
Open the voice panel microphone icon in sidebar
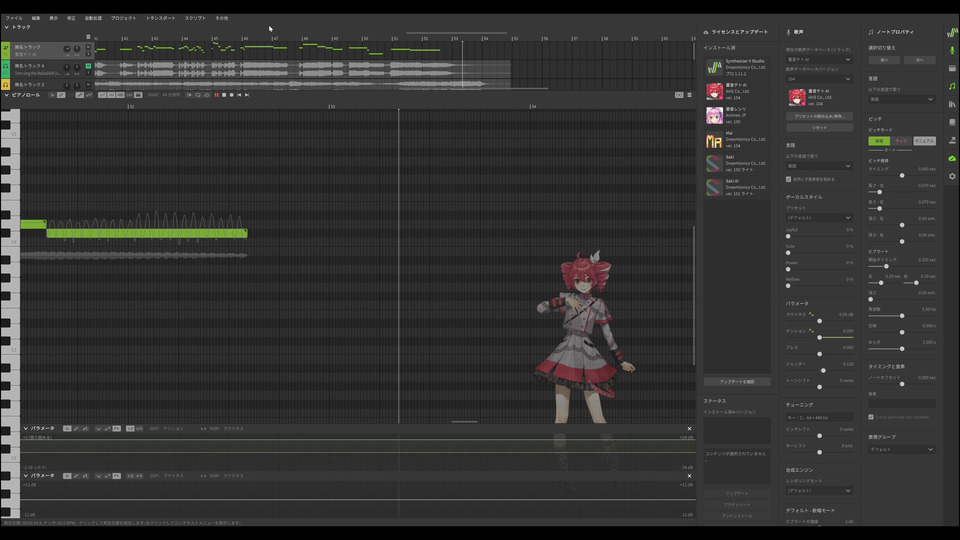[x=951, y=50]
